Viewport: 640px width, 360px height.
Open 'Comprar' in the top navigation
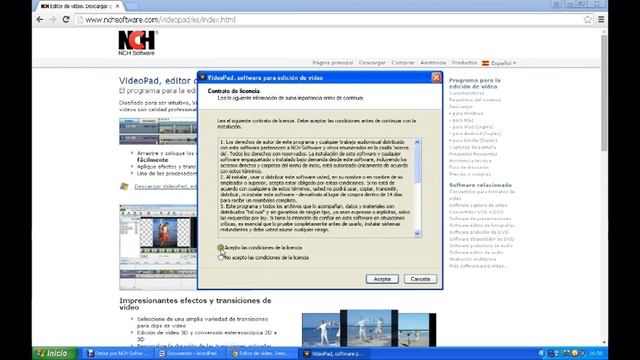403,63
